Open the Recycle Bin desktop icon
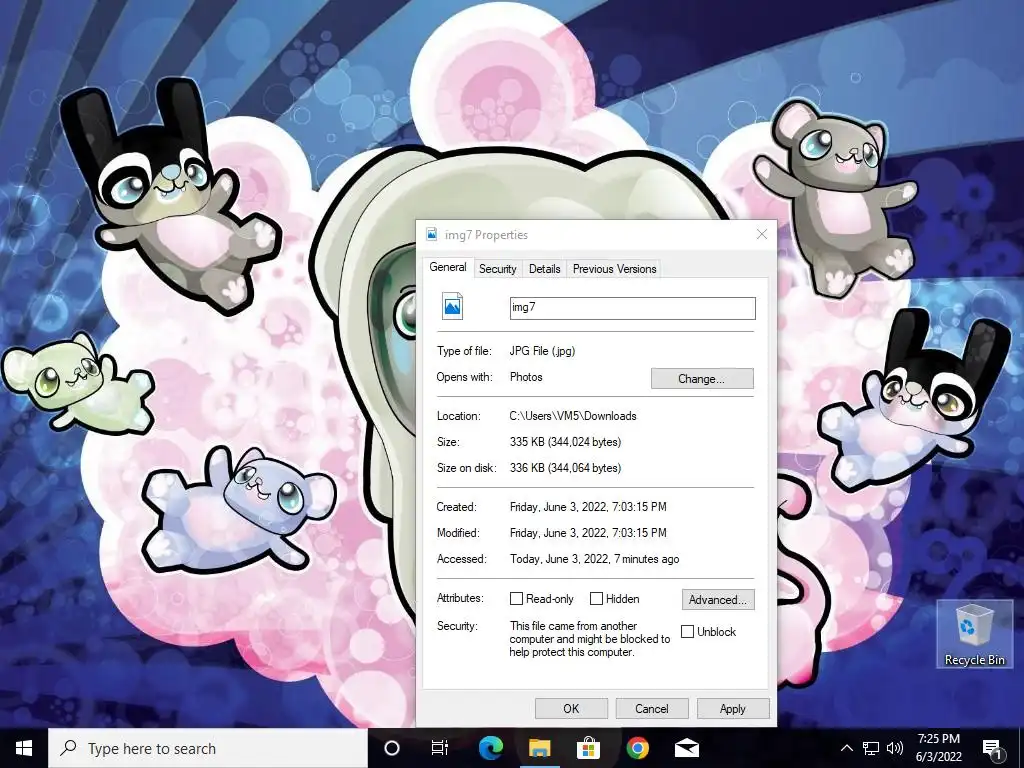1024x768 pixels. tap(974, 635)
